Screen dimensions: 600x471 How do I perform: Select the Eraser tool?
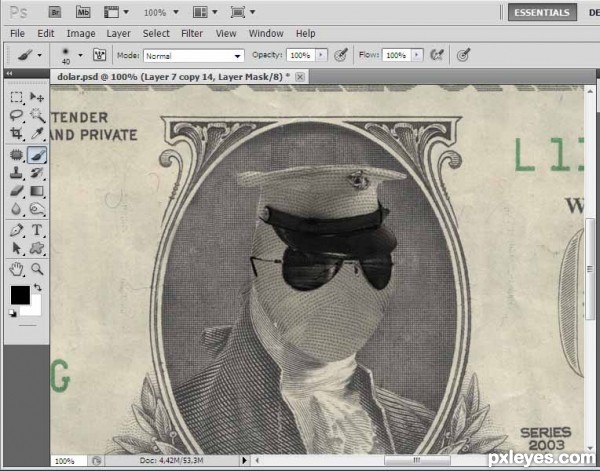[x=16, y=191]
